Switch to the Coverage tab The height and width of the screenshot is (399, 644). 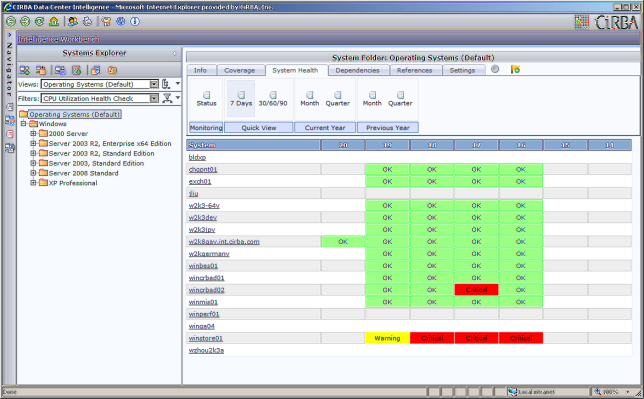[239, 70]
